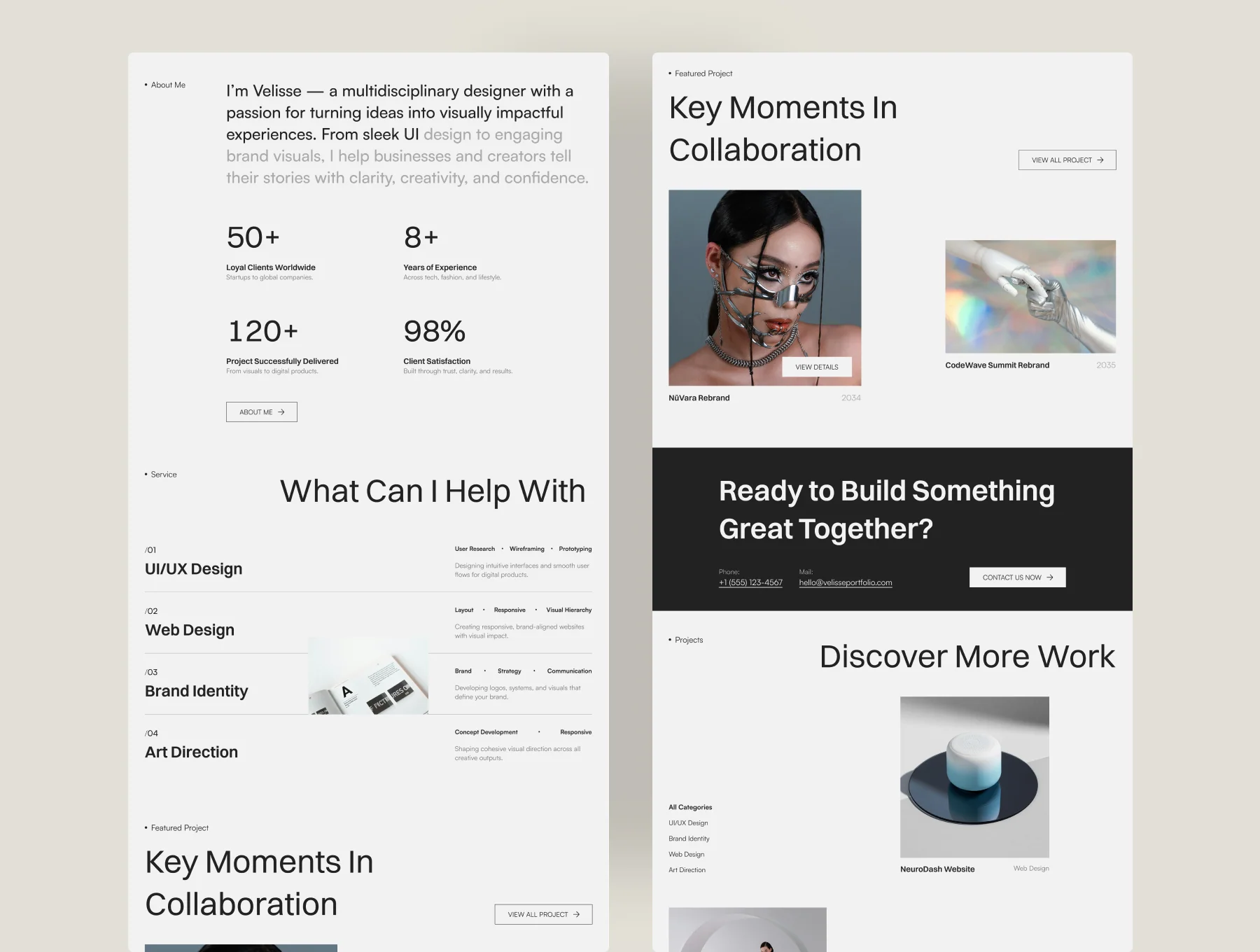Click the Years of Experience label
The image size is (1260, 952).
tap(440, 267)
